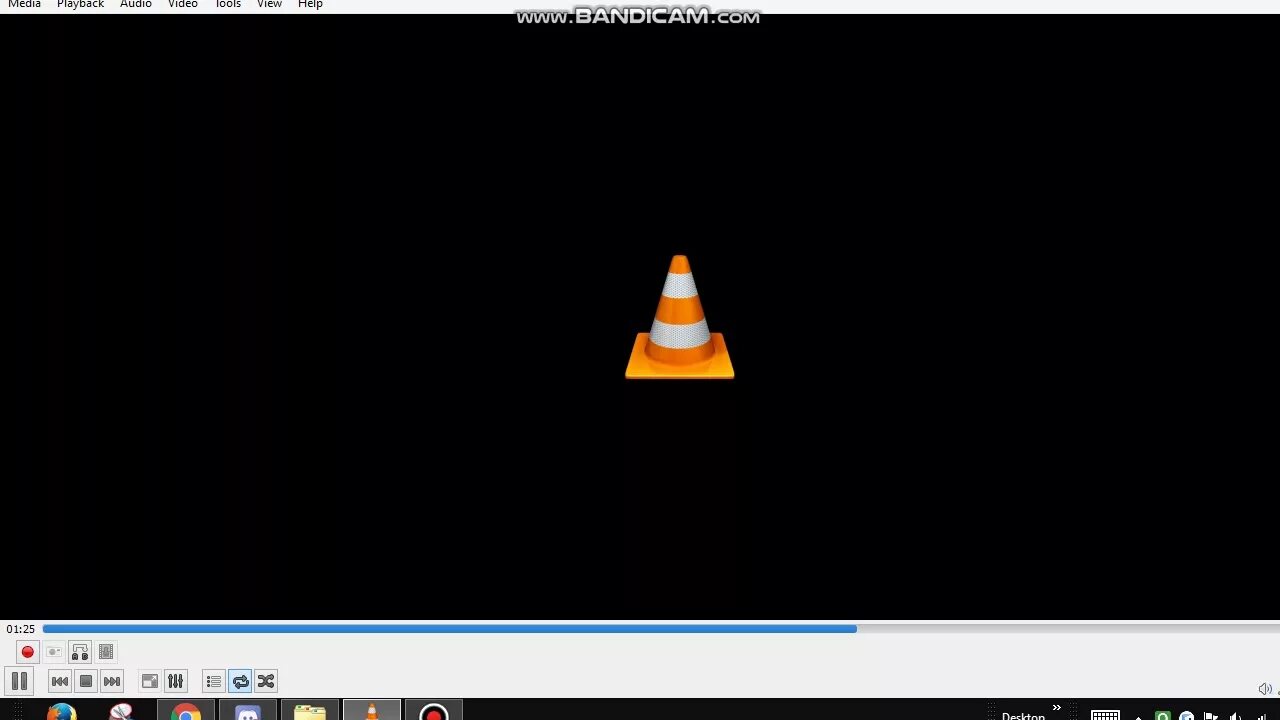This screenshot has width=1280, height=720.
Task: Skip to next media track
Action: [112, 682]
